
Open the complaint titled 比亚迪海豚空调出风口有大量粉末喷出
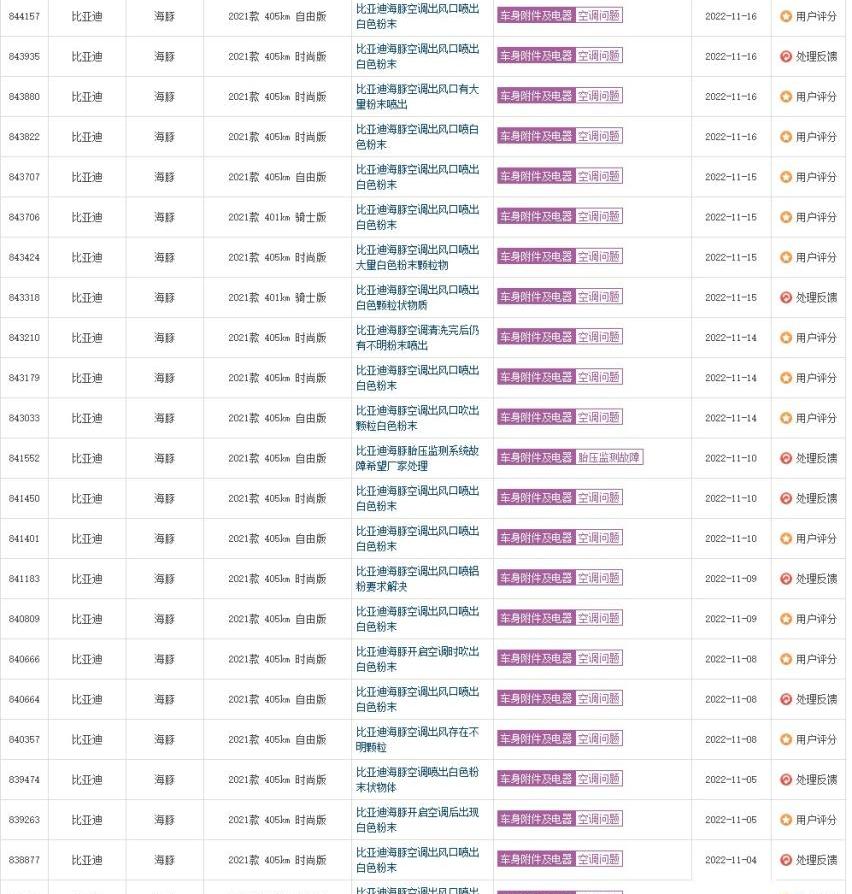[x=417, y=97]
